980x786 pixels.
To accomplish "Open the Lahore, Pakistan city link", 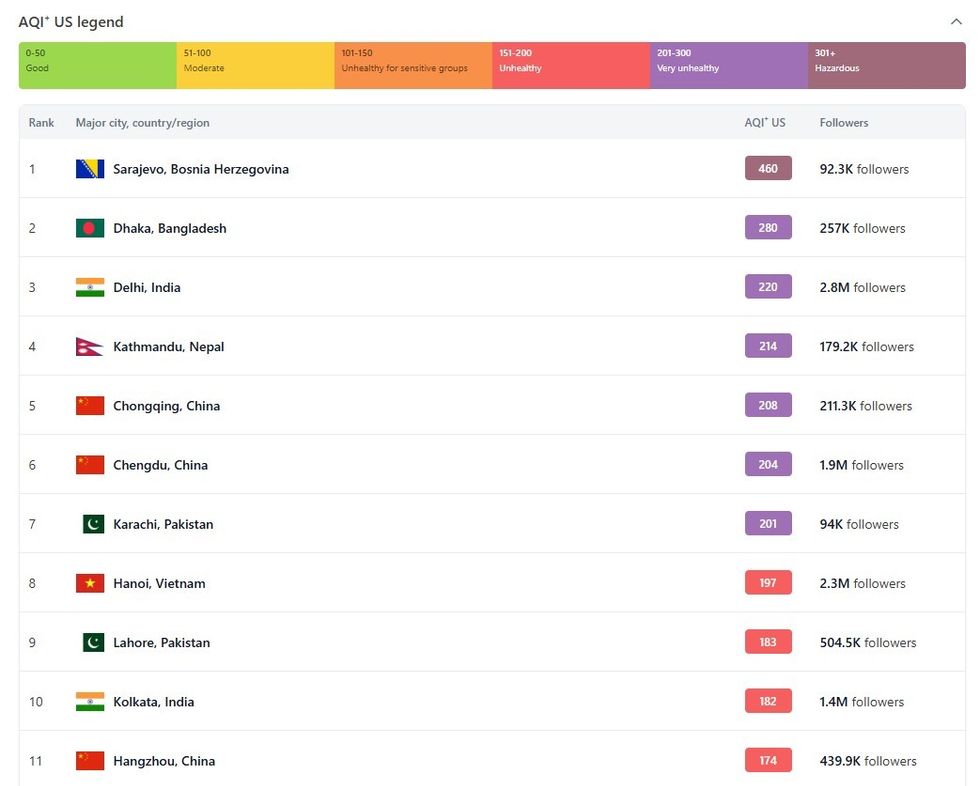I will click(x=161, y=643).
